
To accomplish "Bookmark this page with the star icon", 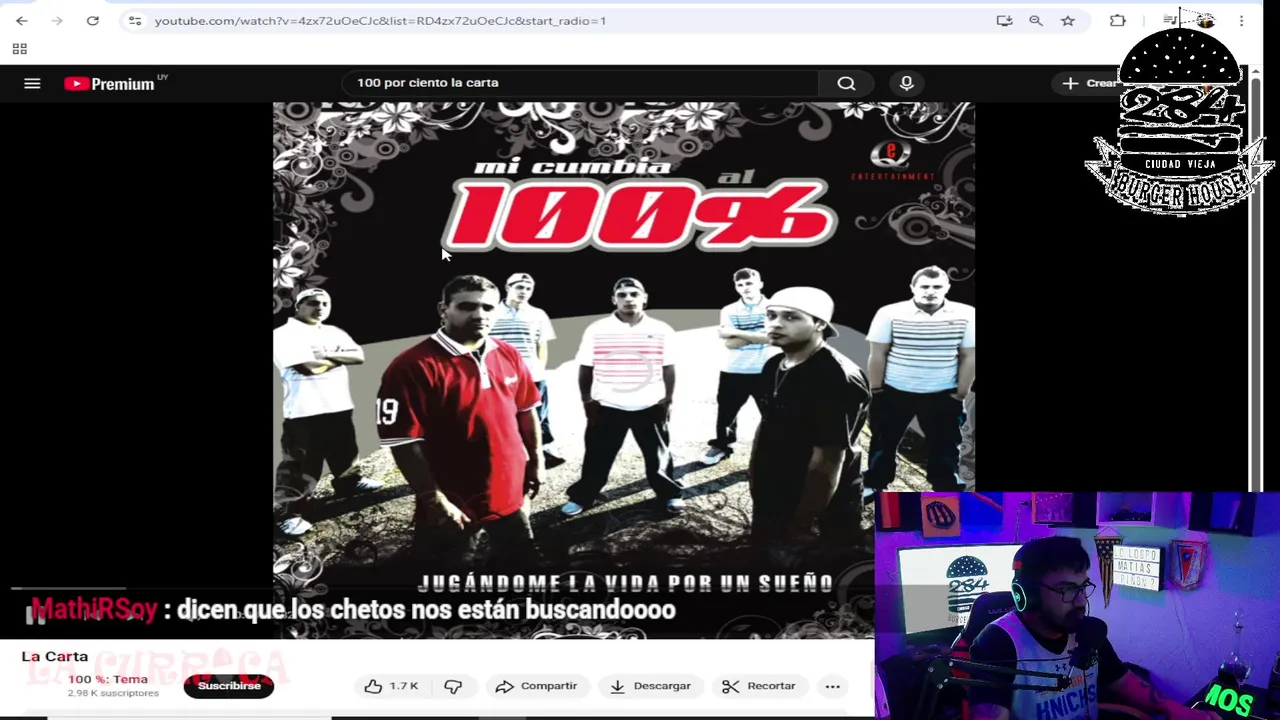I will click(1068, 20).
